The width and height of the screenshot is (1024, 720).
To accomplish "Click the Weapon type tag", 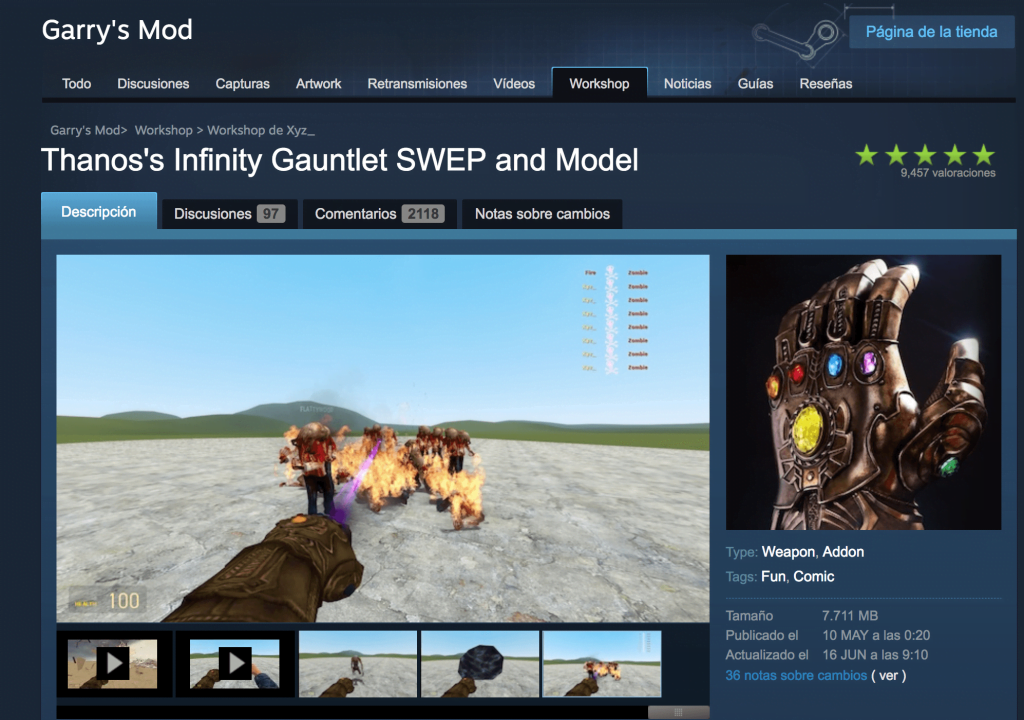I will [x=788, y=552].
